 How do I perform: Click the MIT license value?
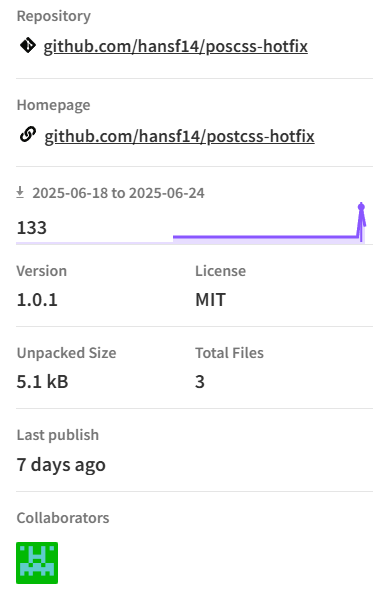tap(210, 300)
